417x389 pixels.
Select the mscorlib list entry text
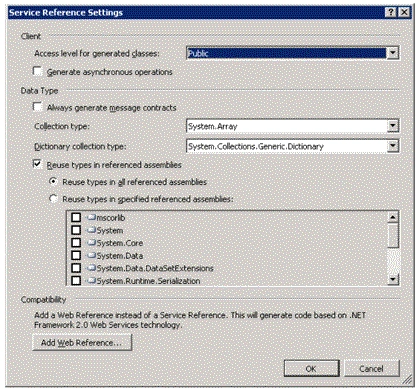point(111,218)
